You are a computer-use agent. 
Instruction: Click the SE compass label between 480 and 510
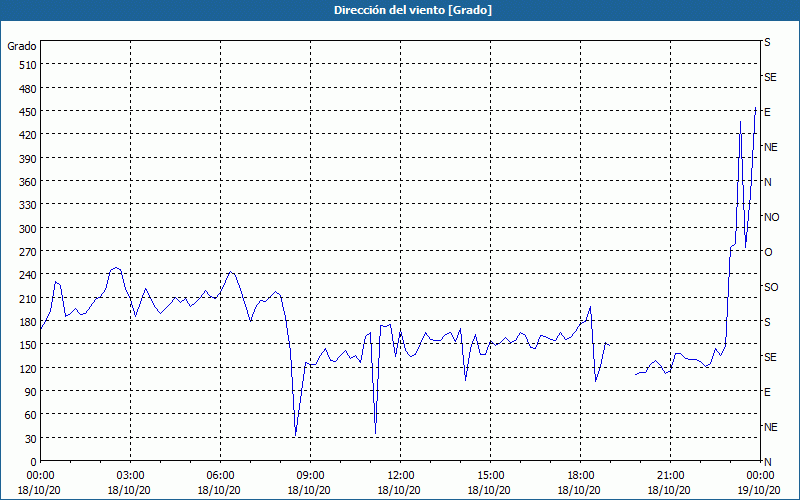pos(770,77)
